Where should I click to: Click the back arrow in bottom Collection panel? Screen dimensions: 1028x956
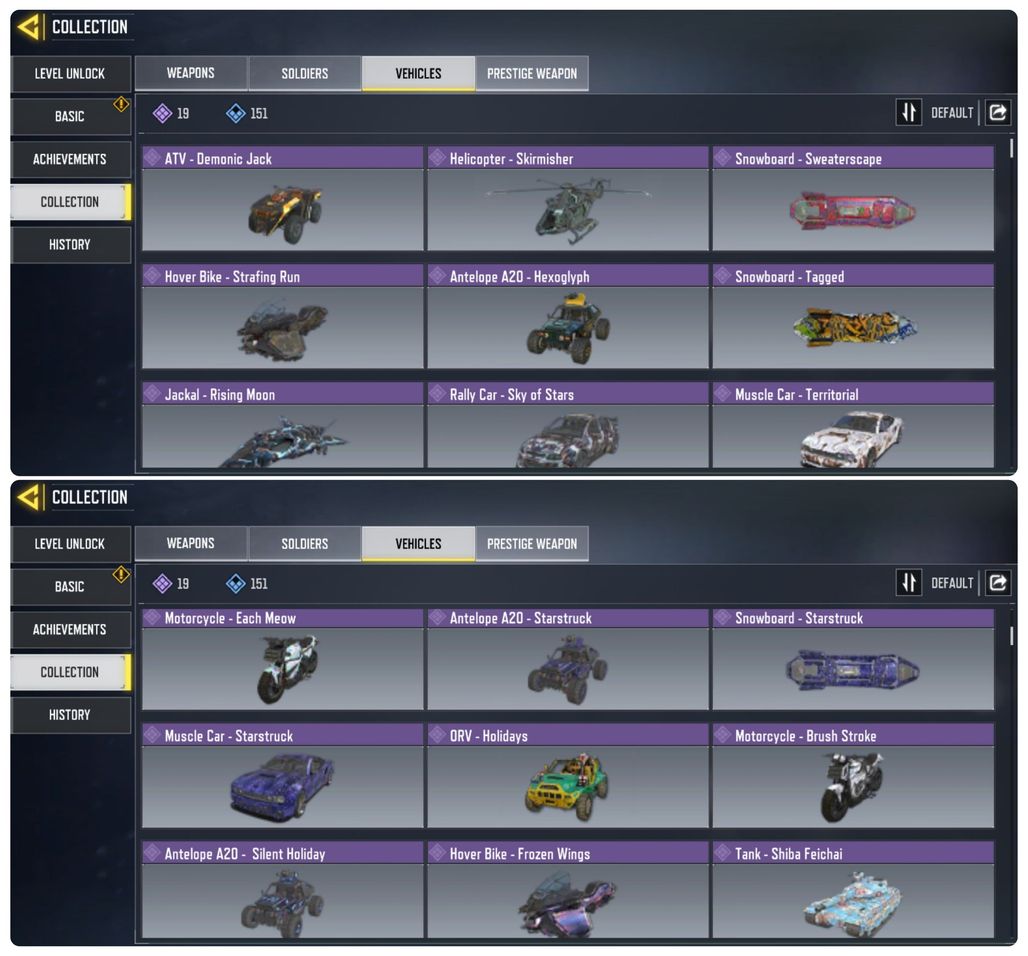[x=29, y=497]
